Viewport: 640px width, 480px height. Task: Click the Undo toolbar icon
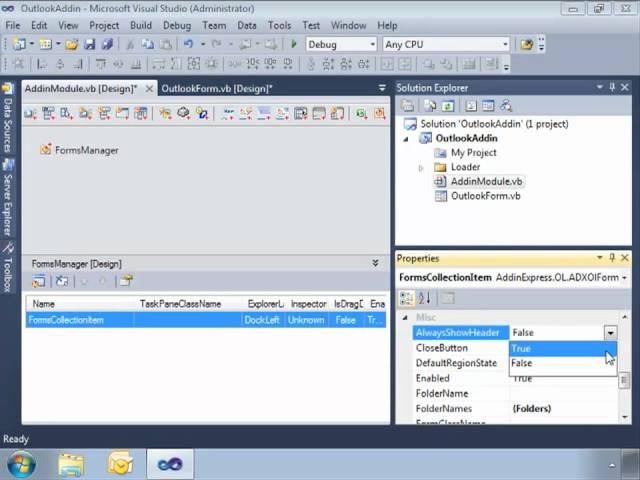coord(188,44)
